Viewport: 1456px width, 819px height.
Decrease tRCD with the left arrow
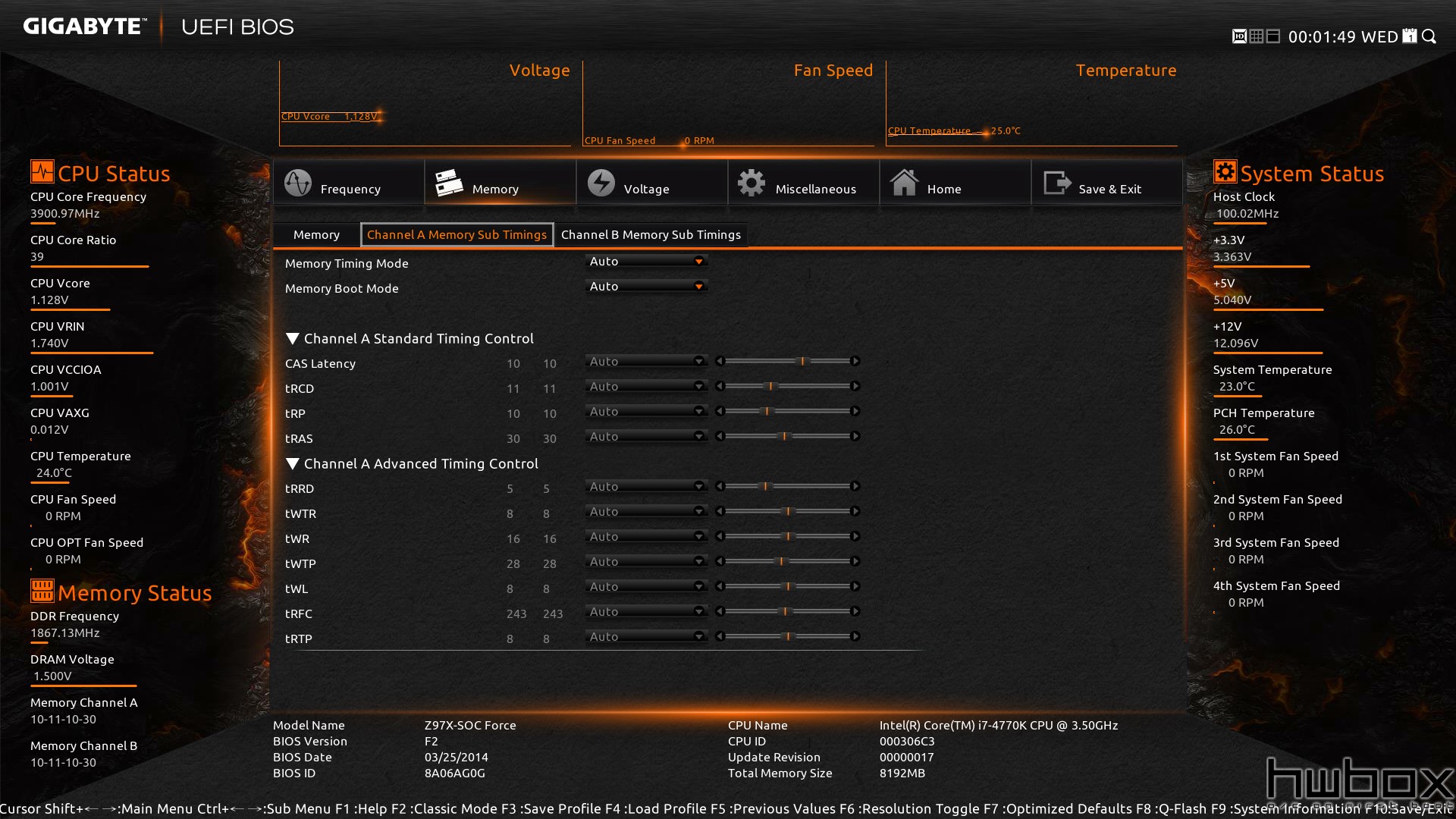pyautogui.click(x=720, y=386)
